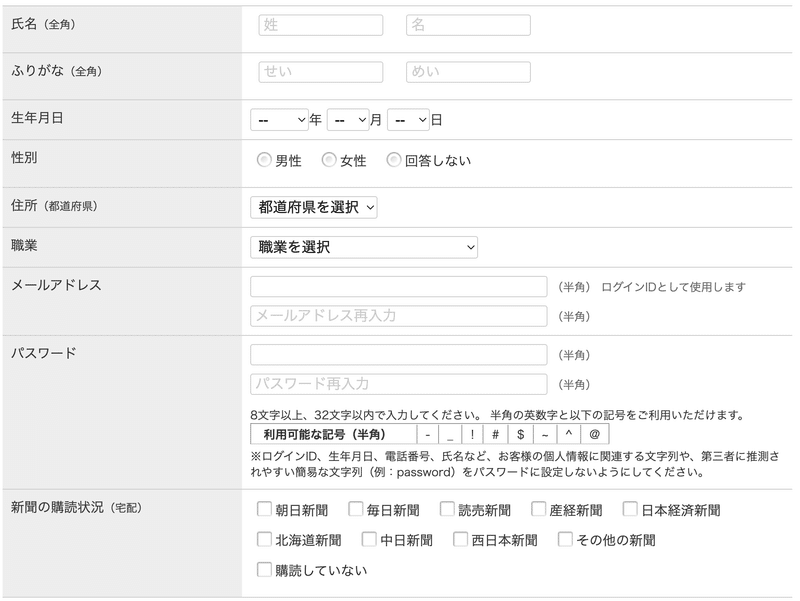Focus the めい furigana input field

[x=468, y=72]
